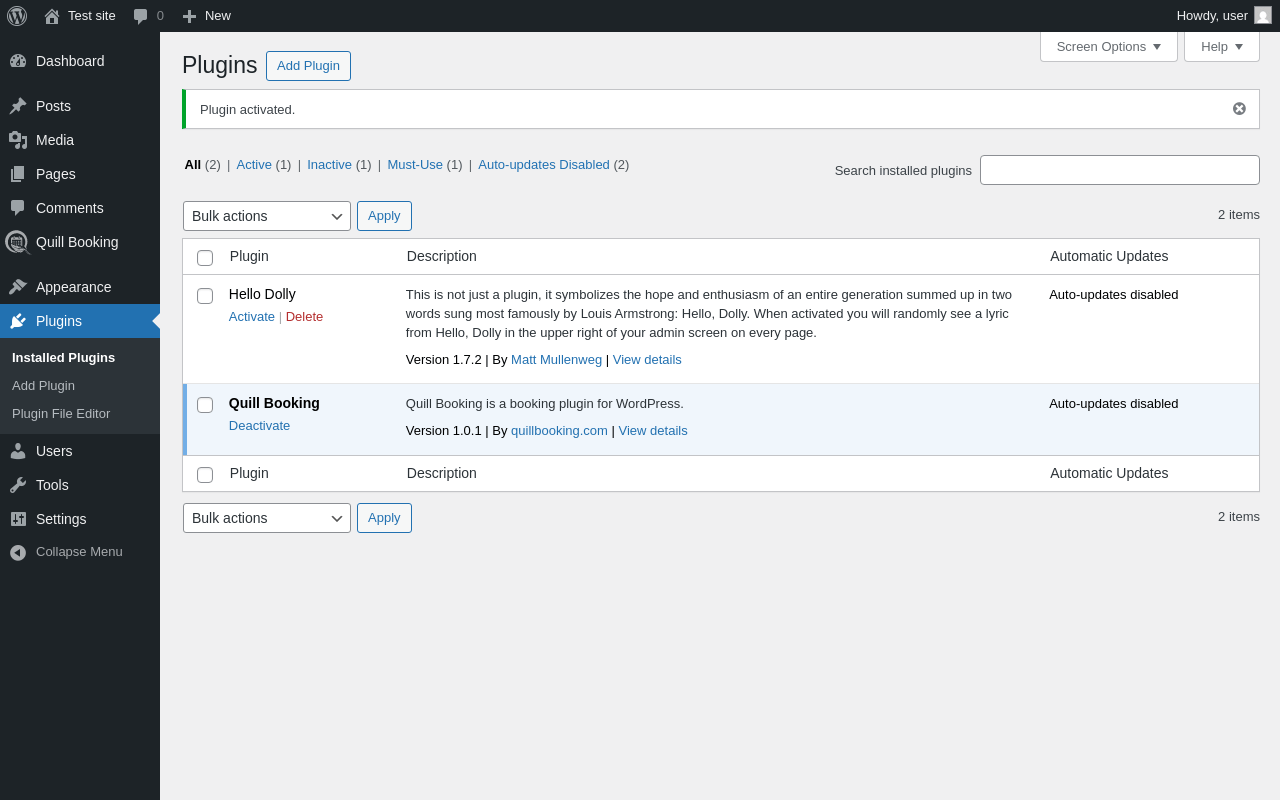Viewport: 1280px width, 800px height.
Task: Open Installed Plugins submenu item
Action: point(63,358)
